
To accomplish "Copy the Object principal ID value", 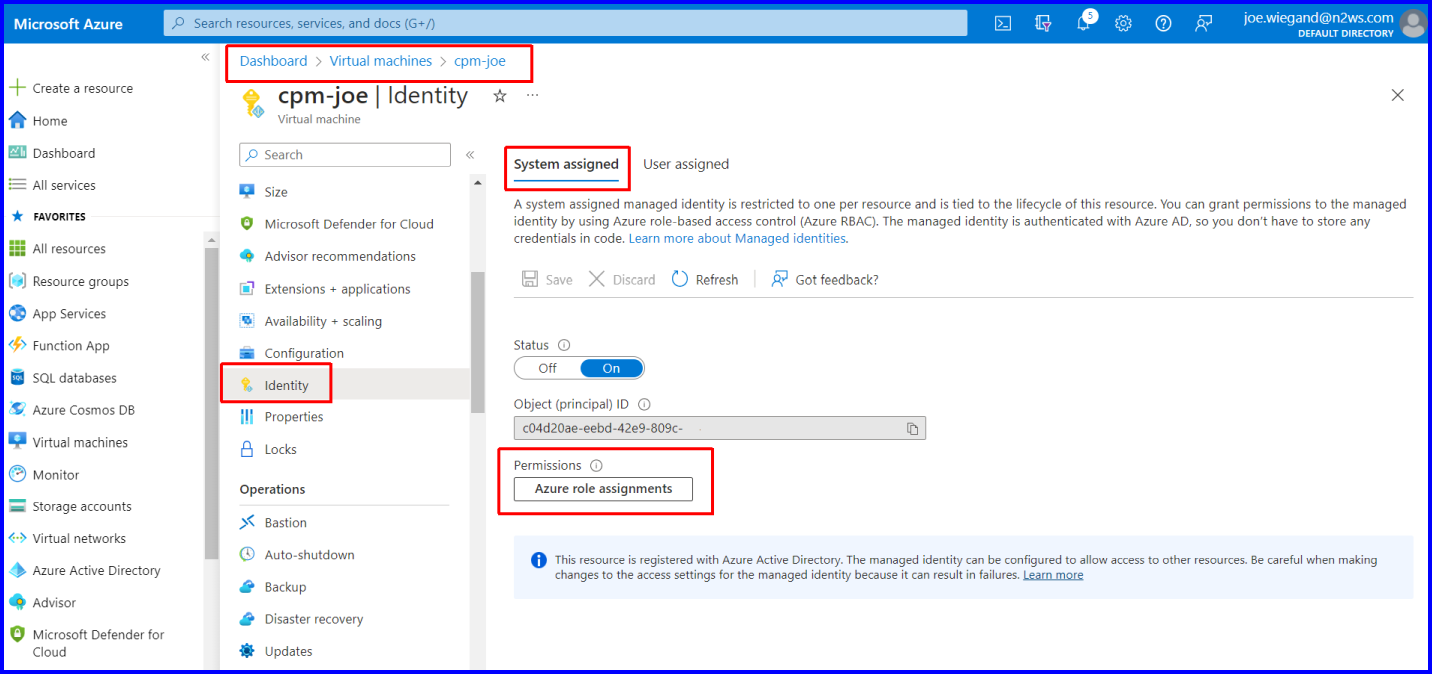I will [x=912, y=428].
